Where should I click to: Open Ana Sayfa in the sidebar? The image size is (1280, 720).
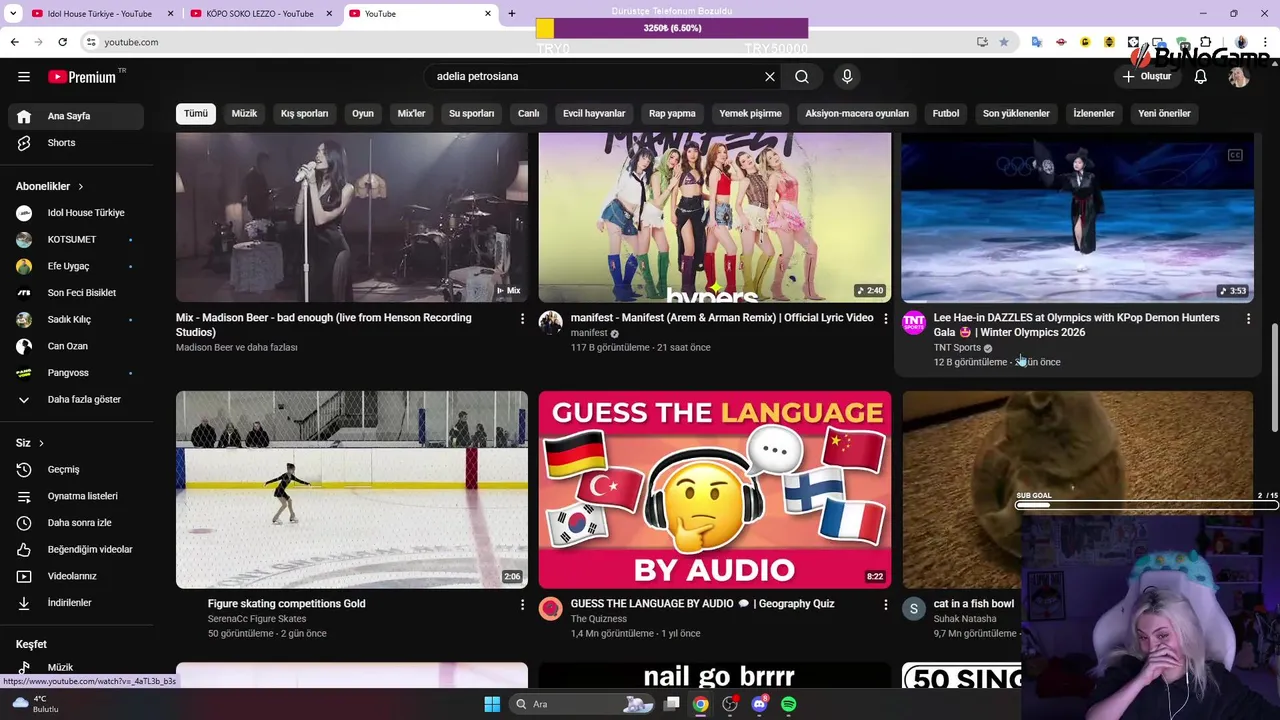coord(76,116)
